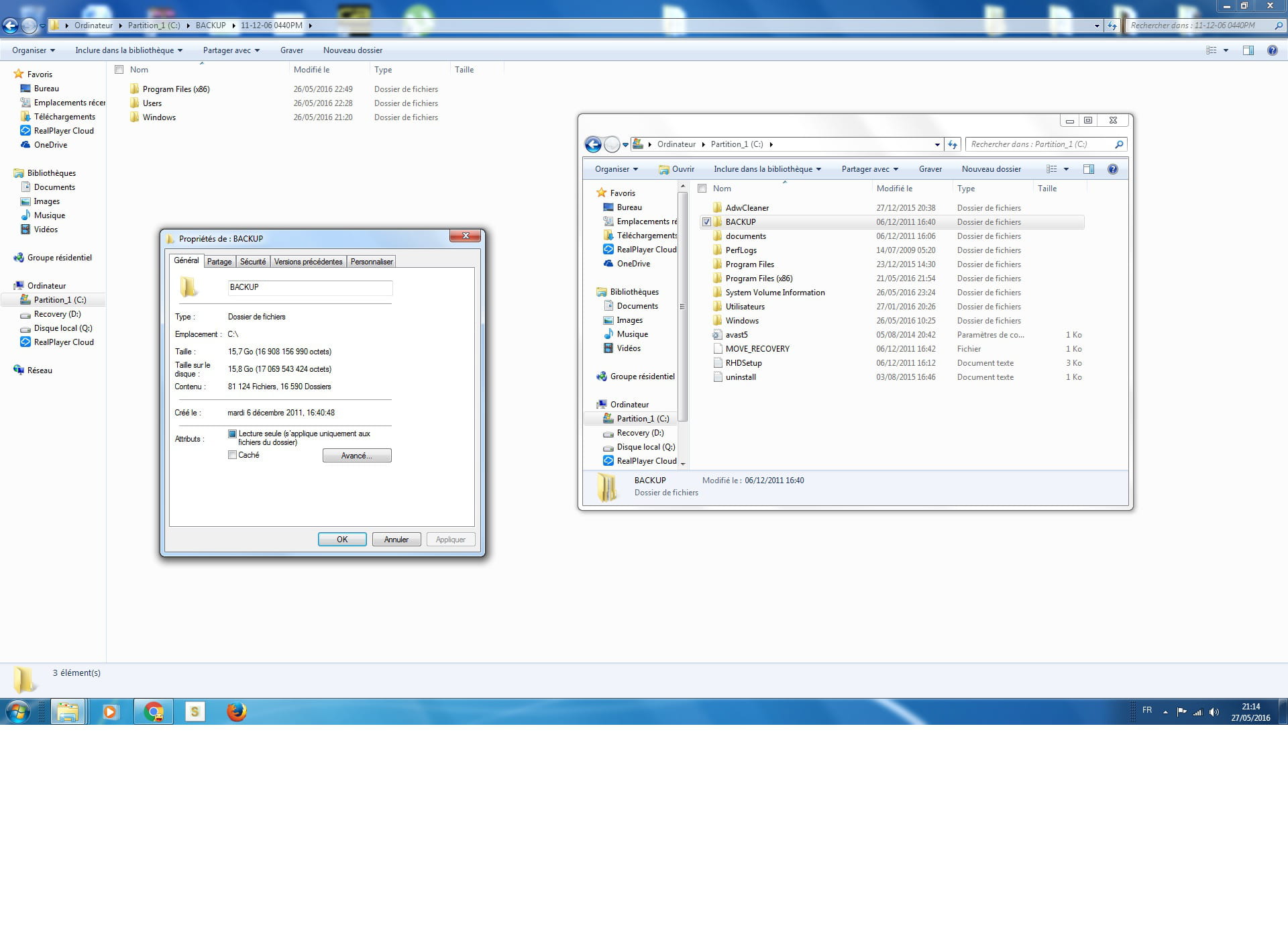
Task: Open Help icon in Partition_1 window toolbar
Action: 1113,169
